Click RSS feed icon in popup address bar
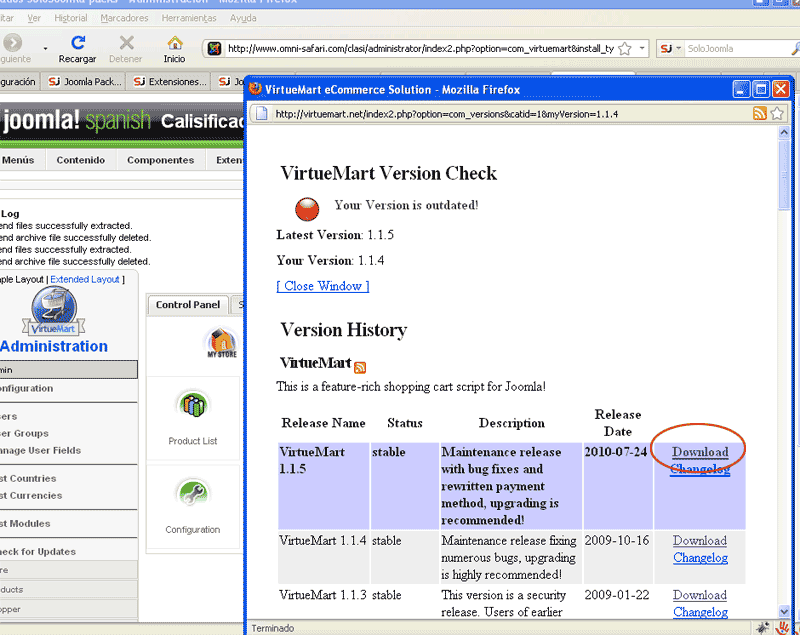Viewport: 800px width, 635px height. (760, 113)
